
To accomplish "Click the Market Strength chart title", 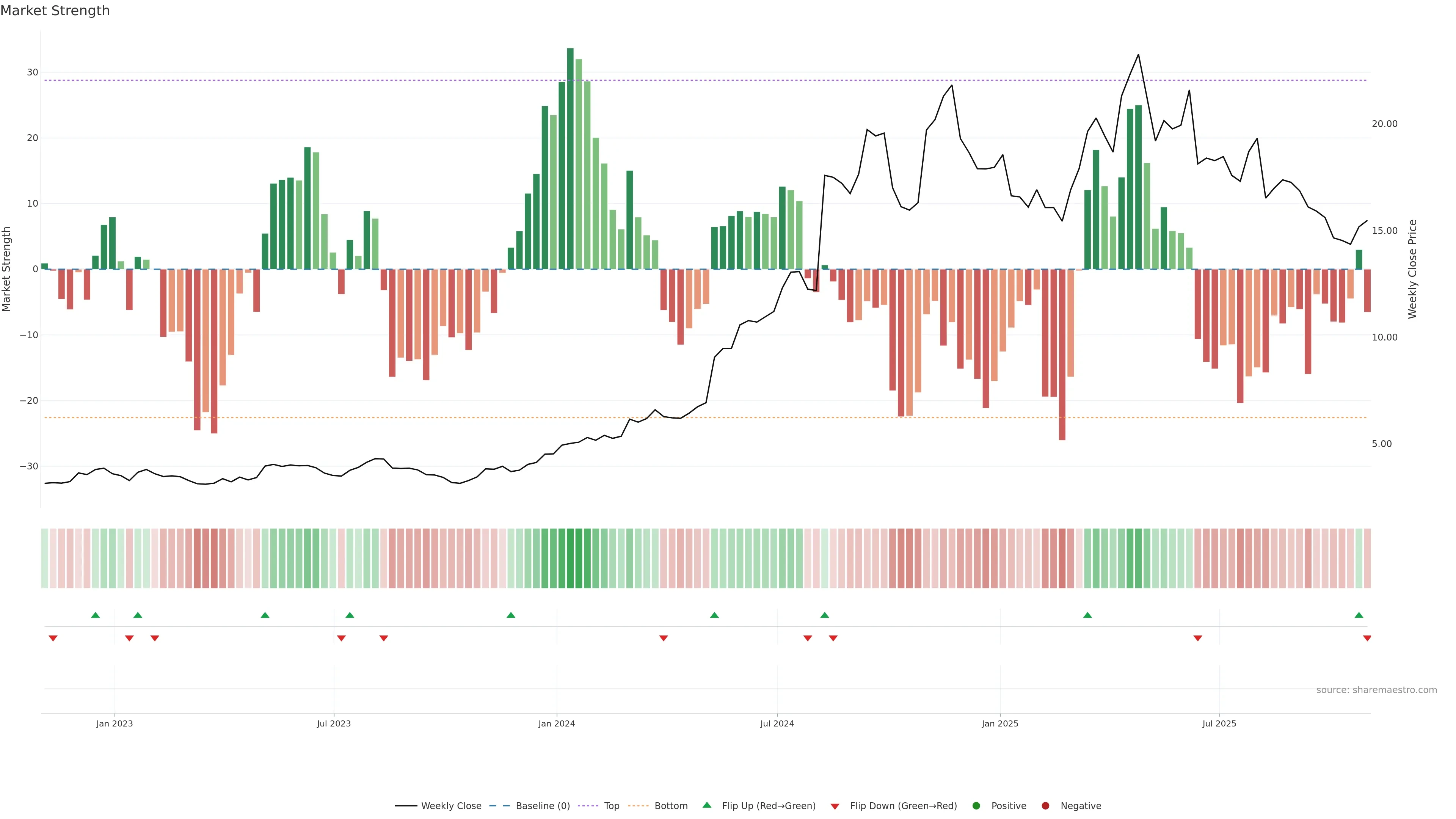I will 55,11.
